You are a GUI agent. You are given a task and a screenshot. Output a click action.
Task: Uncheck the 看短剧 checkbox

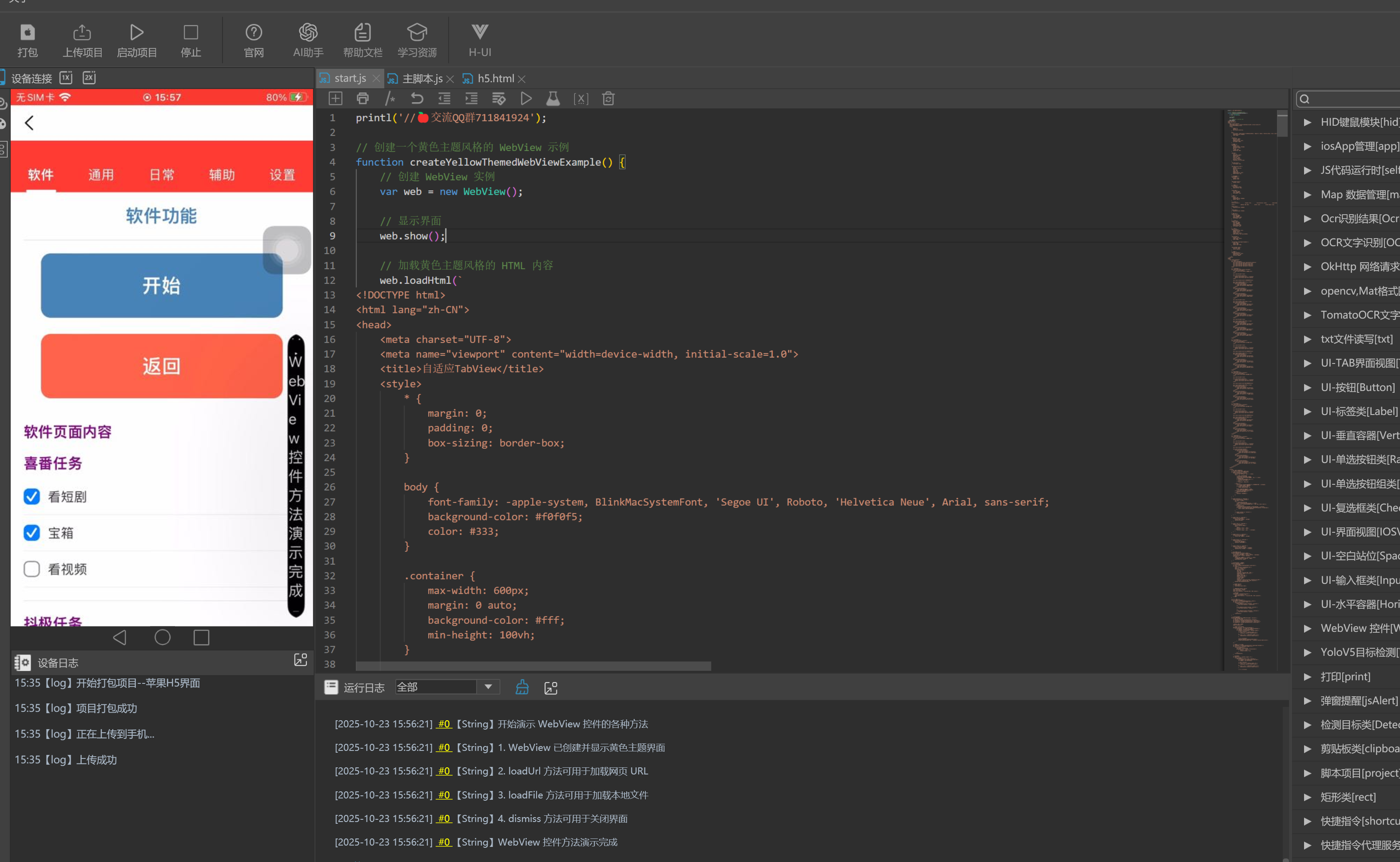click(32, 497)
